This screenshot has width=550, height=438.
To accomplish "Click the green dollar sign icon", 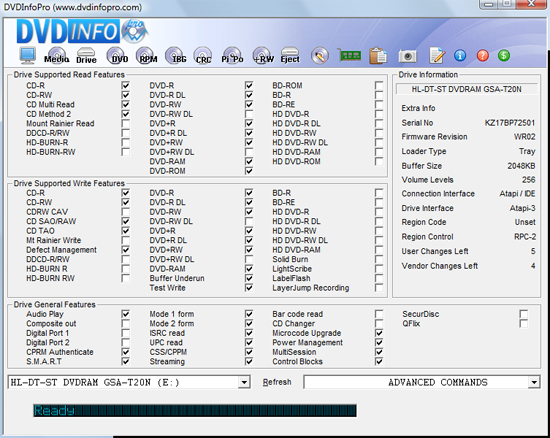I will (504, 55).
